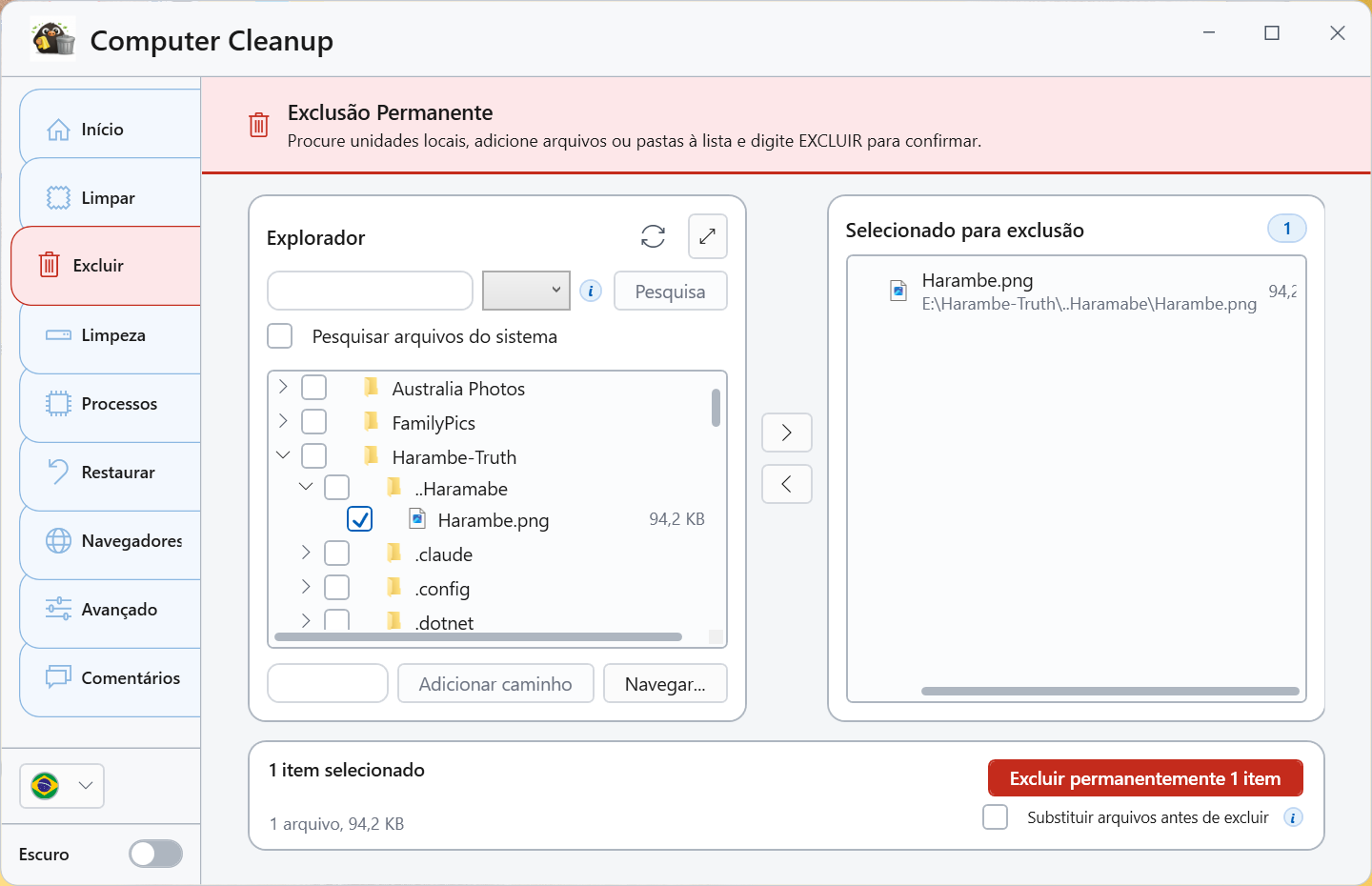1372x886 pixels.
Task: Click the Pesquisa button
Action: [671, 291]
